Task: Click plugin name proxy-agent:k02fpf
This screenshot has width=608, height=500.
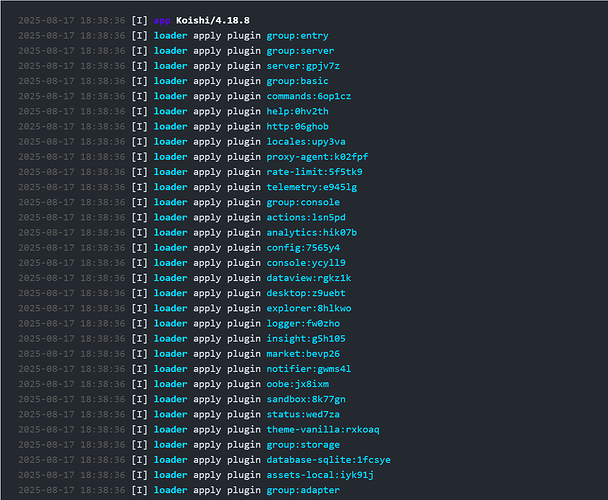Action: pos(317,157)
